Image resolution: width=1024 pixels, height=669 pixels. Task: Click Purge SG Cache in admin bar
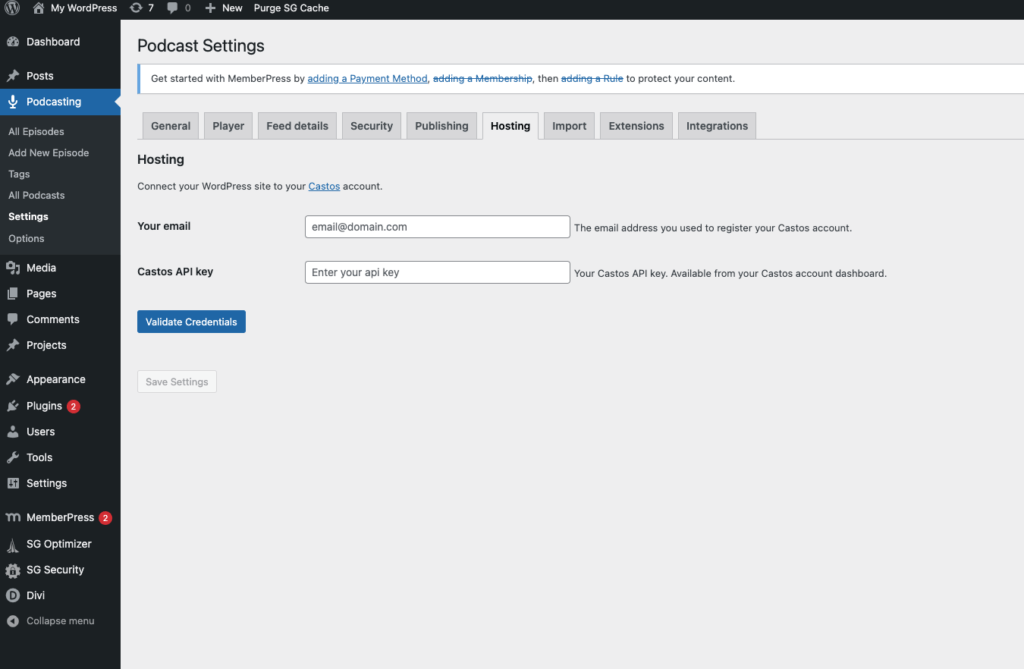(291, 8)
